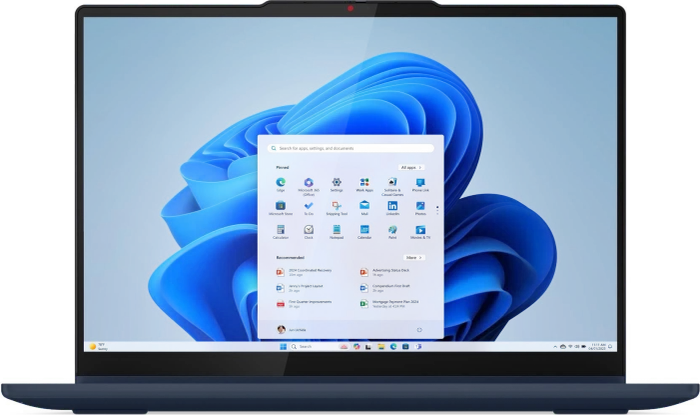700x415 pixels.
Task: Click the Start menu power button
Action: [419, 330]
